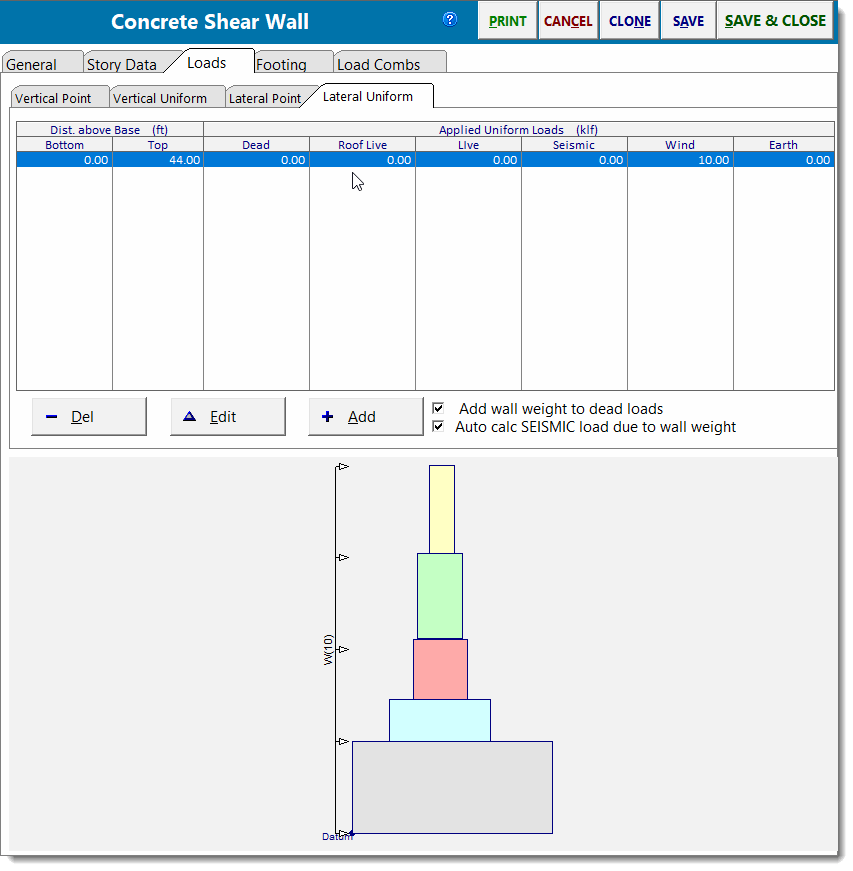The image size is (853, 871).
Task: Click the triangle icon on the Edit button
Action: 189,416
